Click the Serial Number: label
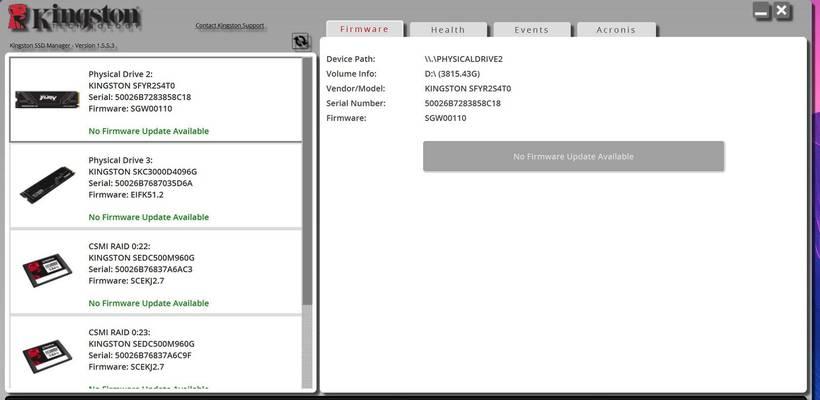Viewport: 820px width, 400px height. pyautogui.click(x=356, y=103)
